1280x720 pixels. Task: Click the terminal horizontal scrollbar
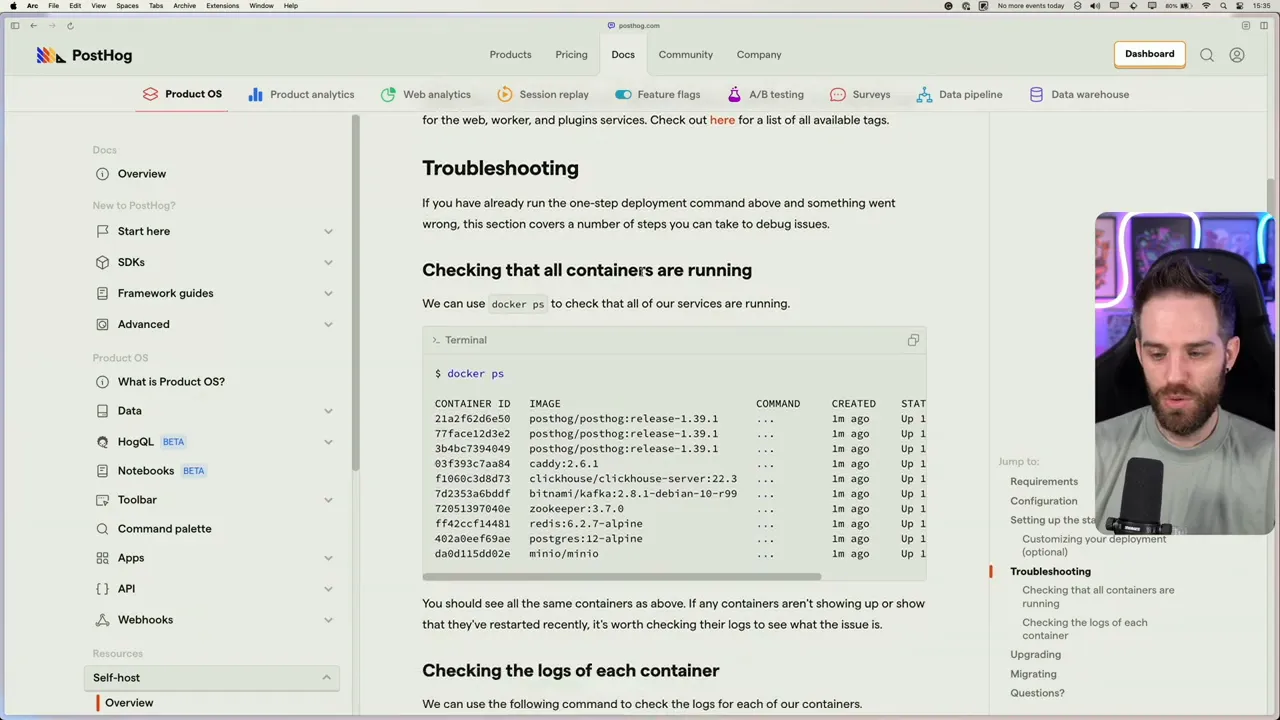click(x=621, y=577)
